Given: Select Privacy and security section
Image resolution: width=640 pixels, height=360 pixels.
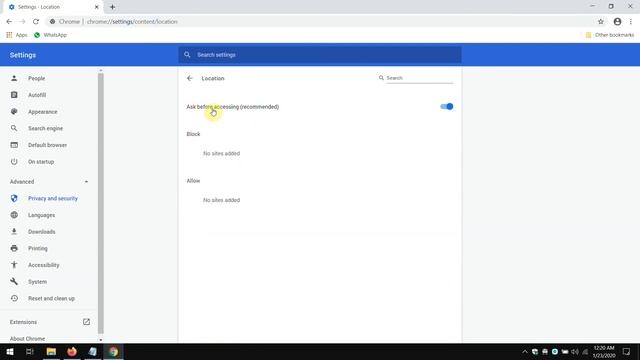Looking at the screenshot, I should tap(53, 198).
